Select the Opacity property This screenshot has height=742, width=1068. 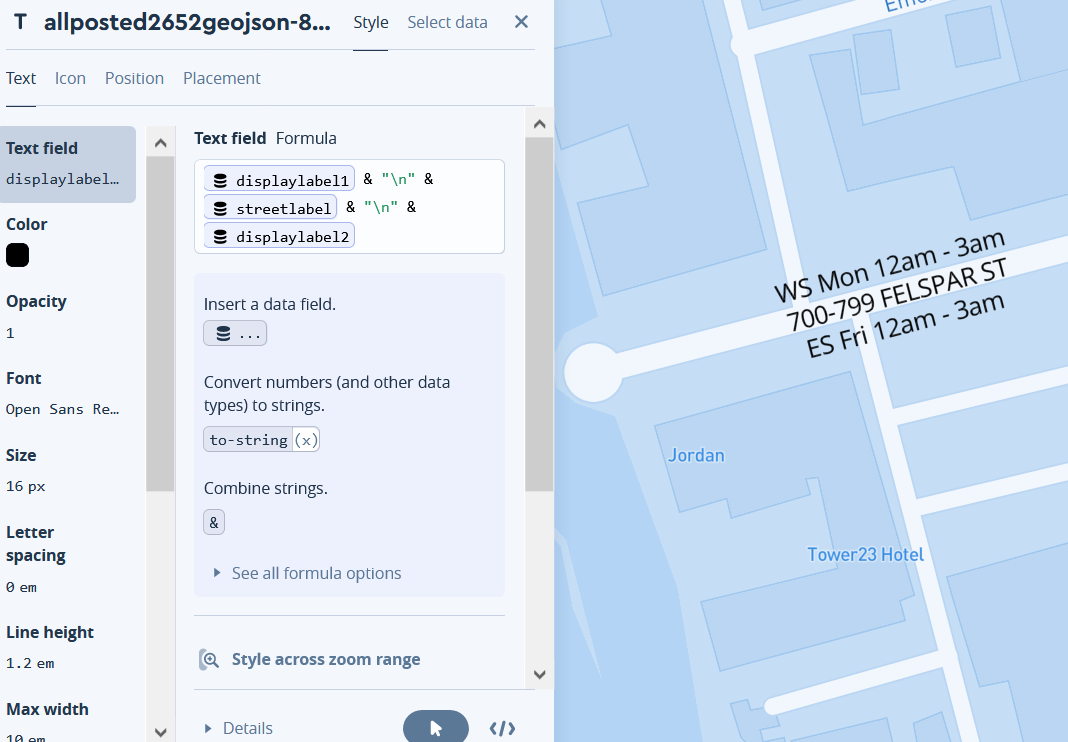click(36, 316)
